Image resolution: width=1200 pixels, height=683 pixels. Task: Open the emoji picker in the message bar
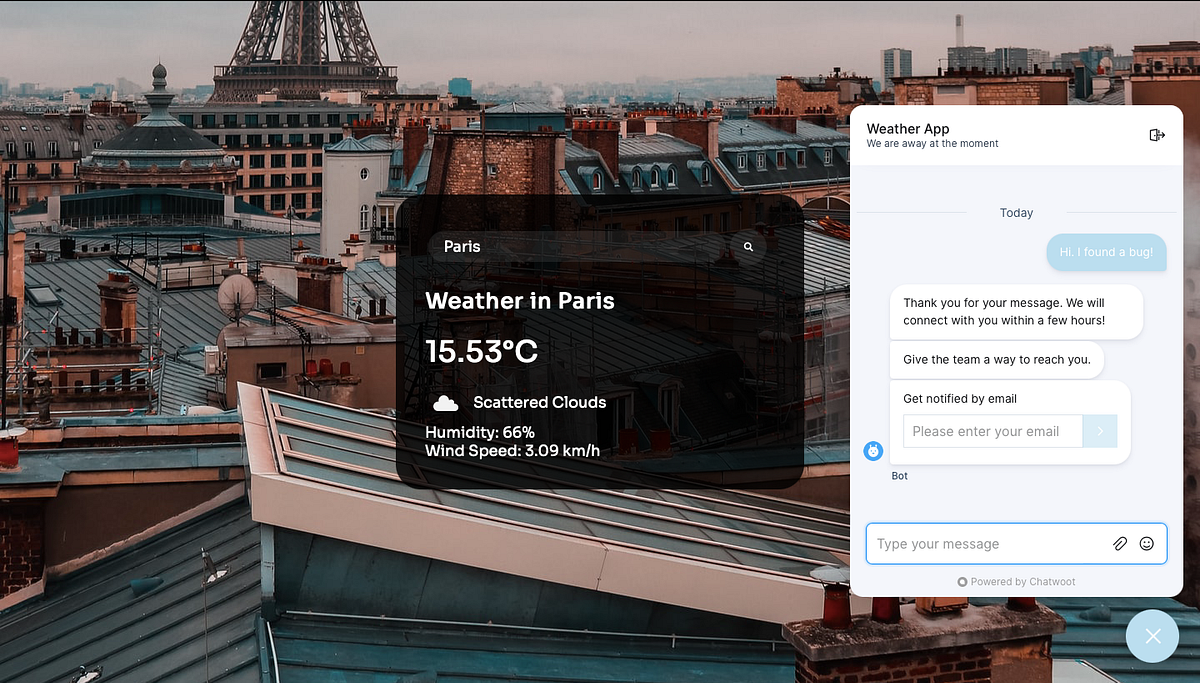(x=1146, y=543)
